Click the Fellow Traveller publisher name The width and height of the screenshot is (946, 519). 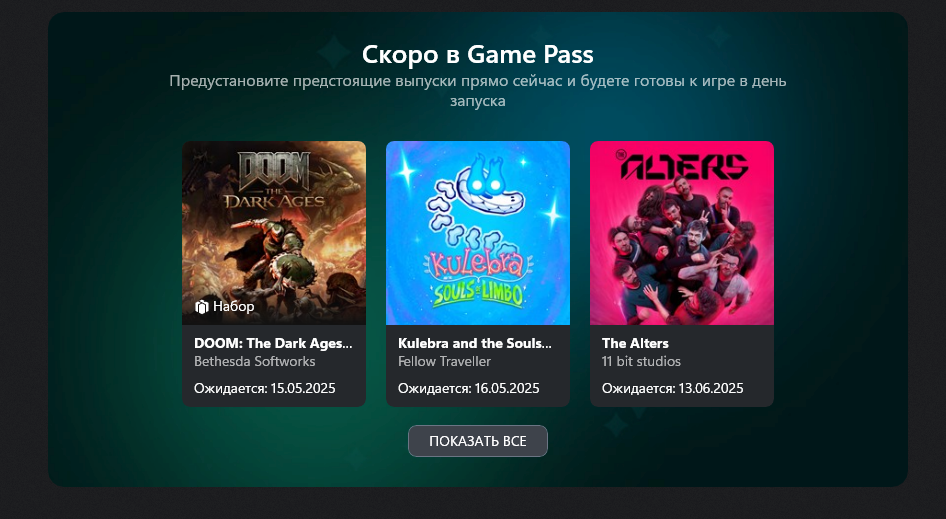[x=444, y=361]
